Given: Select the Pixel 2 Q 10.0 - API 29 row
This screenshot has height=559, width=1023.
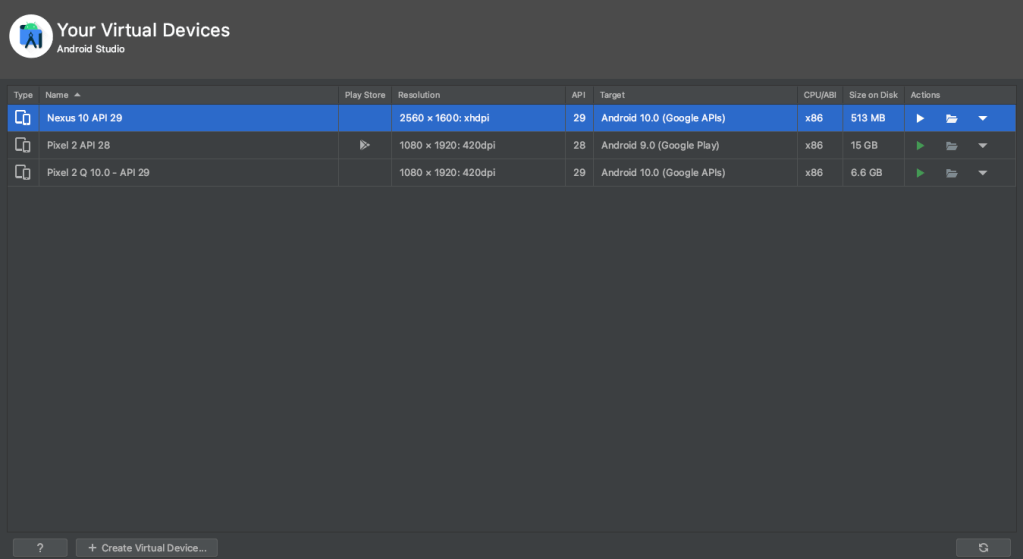Looking at the screenshot, I should 180,173.
